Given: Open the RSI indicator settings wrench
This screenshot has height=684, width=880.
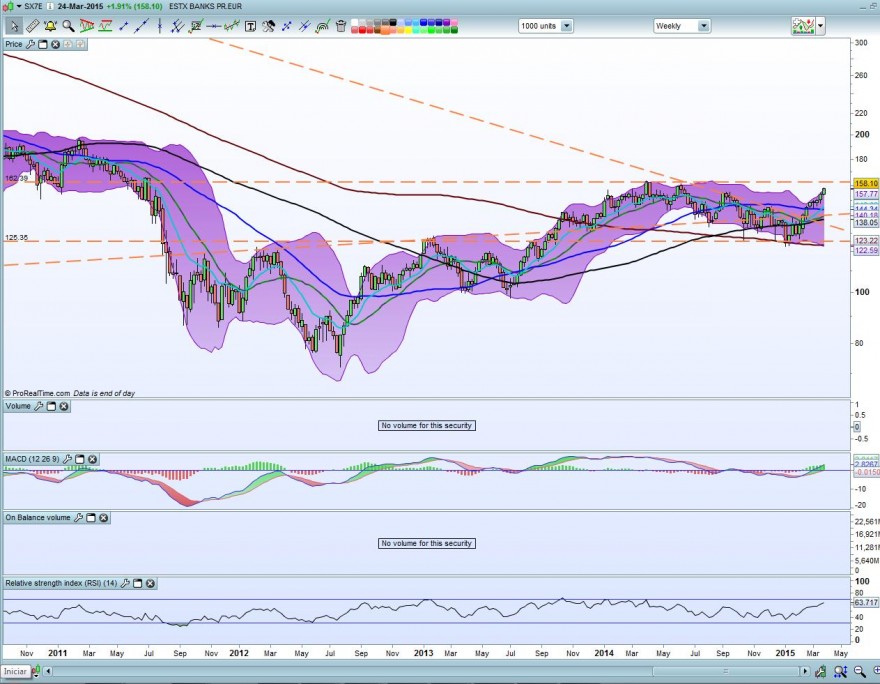Looking at the screenshot, I should [x=125, y=584].
